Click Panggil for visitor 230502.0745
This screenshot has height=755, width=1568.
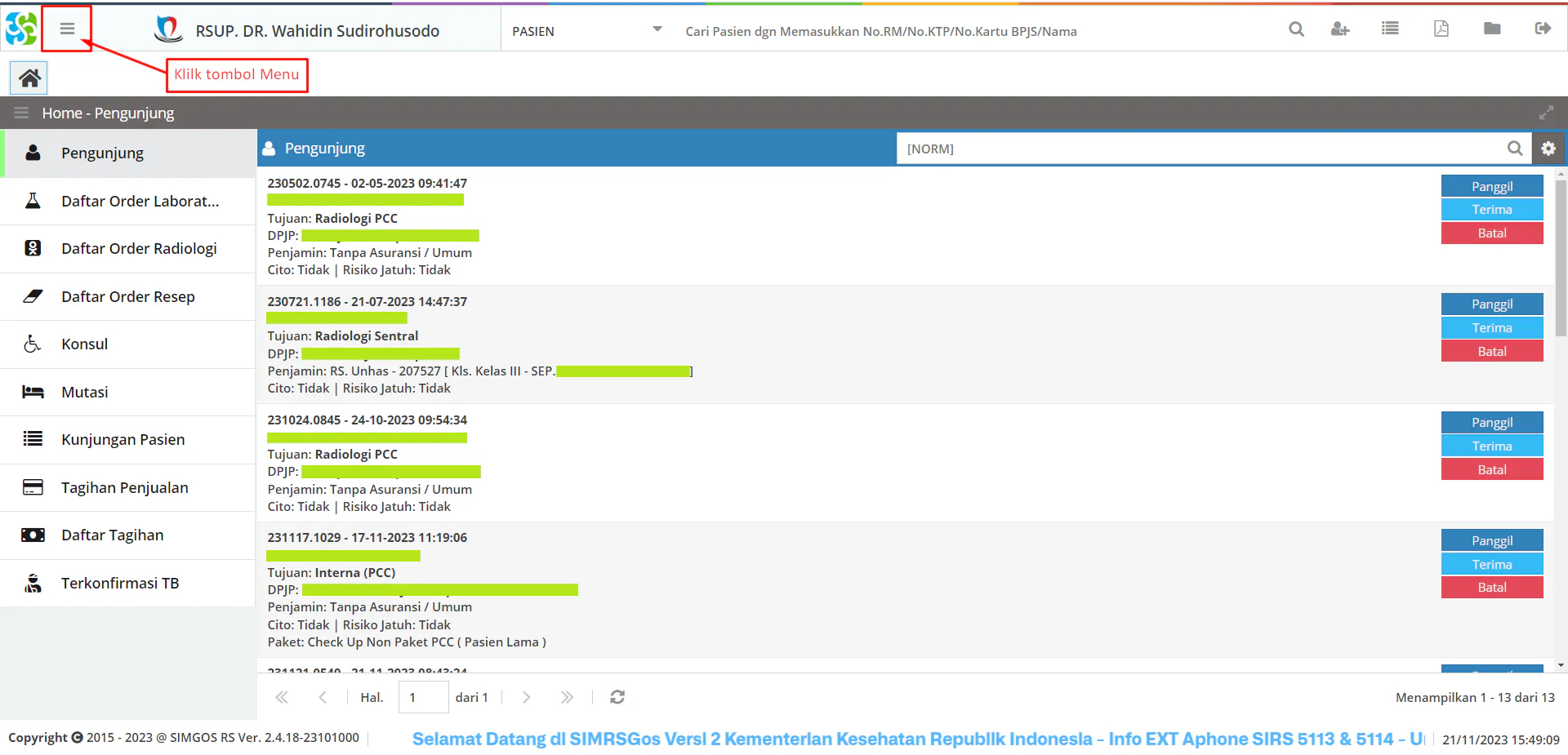click(1491, 186)
